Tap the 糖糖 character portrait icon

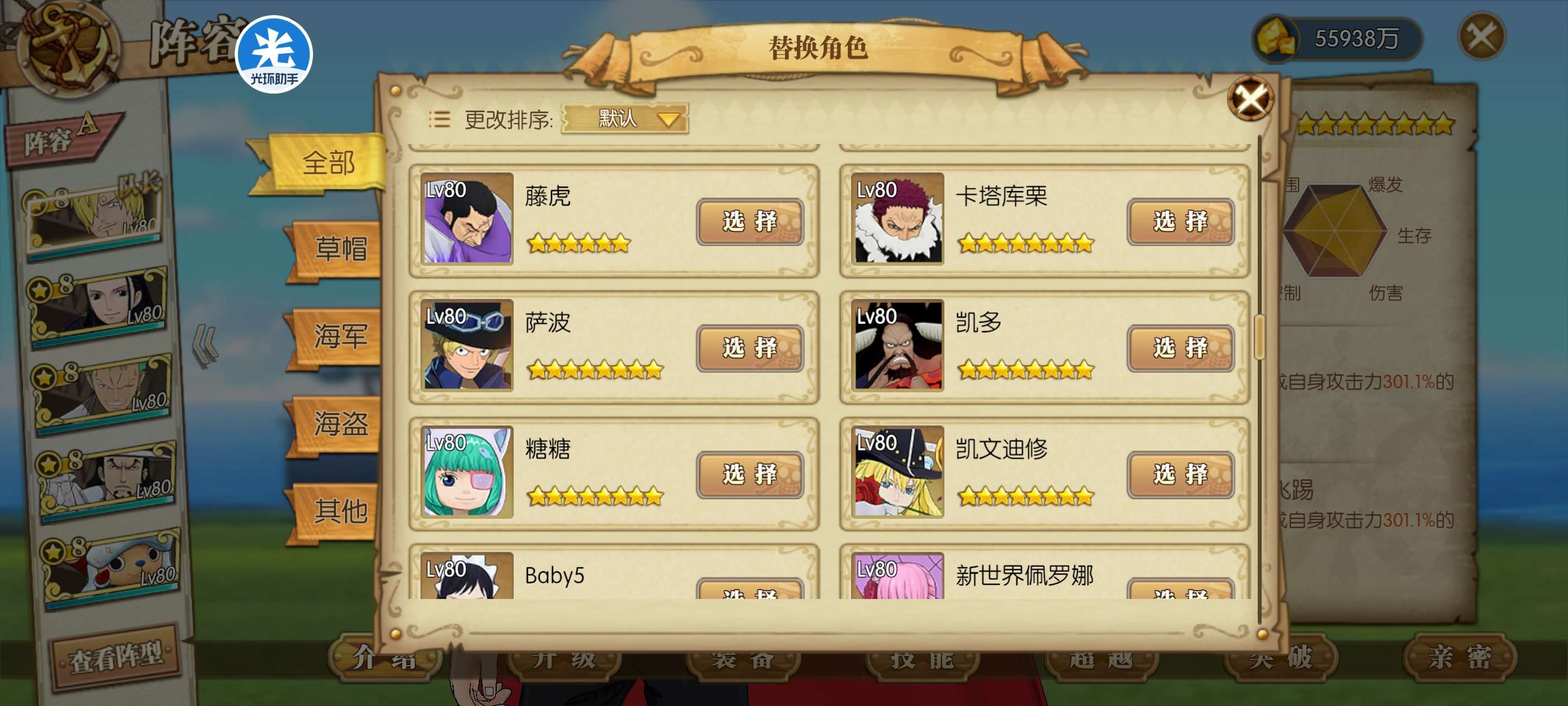(468, 471)
